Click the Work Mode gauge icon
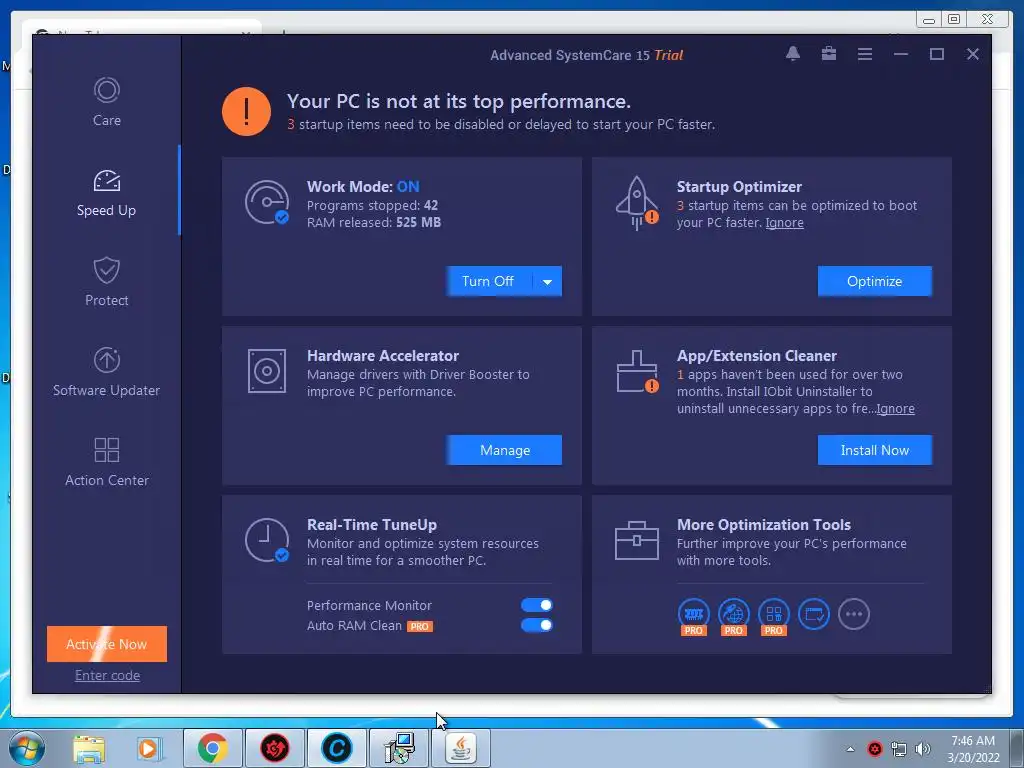1024x768 pixels. click(x=267, y=202)
